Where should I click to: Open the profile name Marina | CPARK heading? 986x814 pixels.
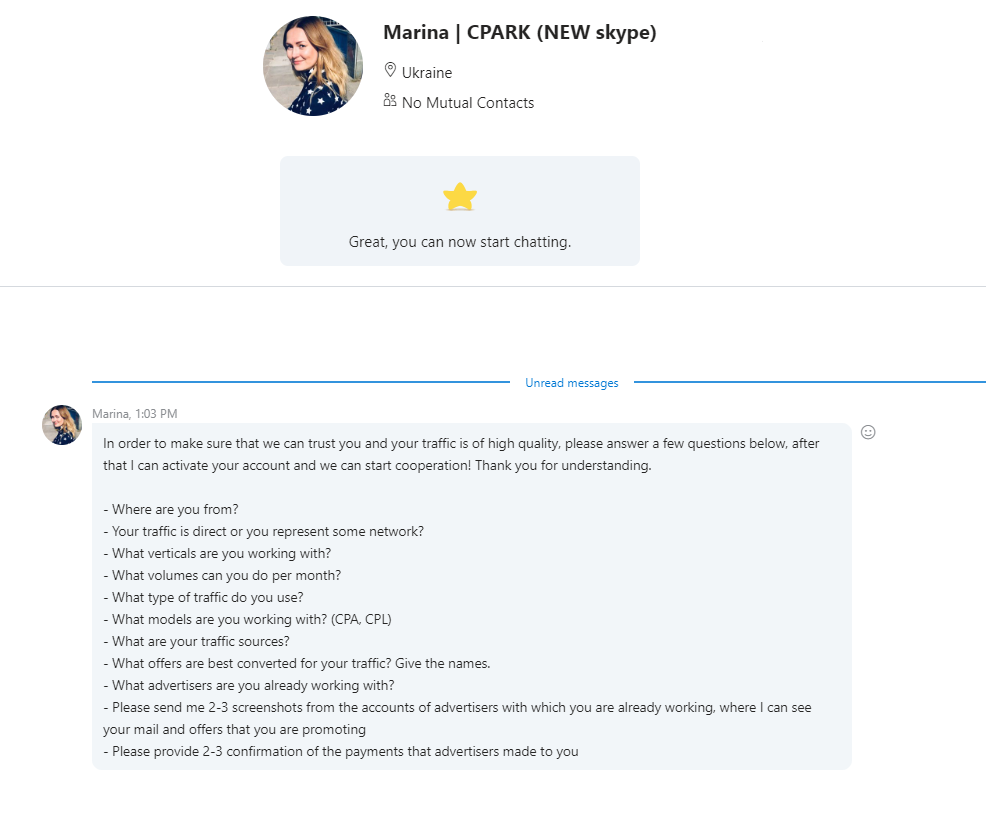(519, 33)
